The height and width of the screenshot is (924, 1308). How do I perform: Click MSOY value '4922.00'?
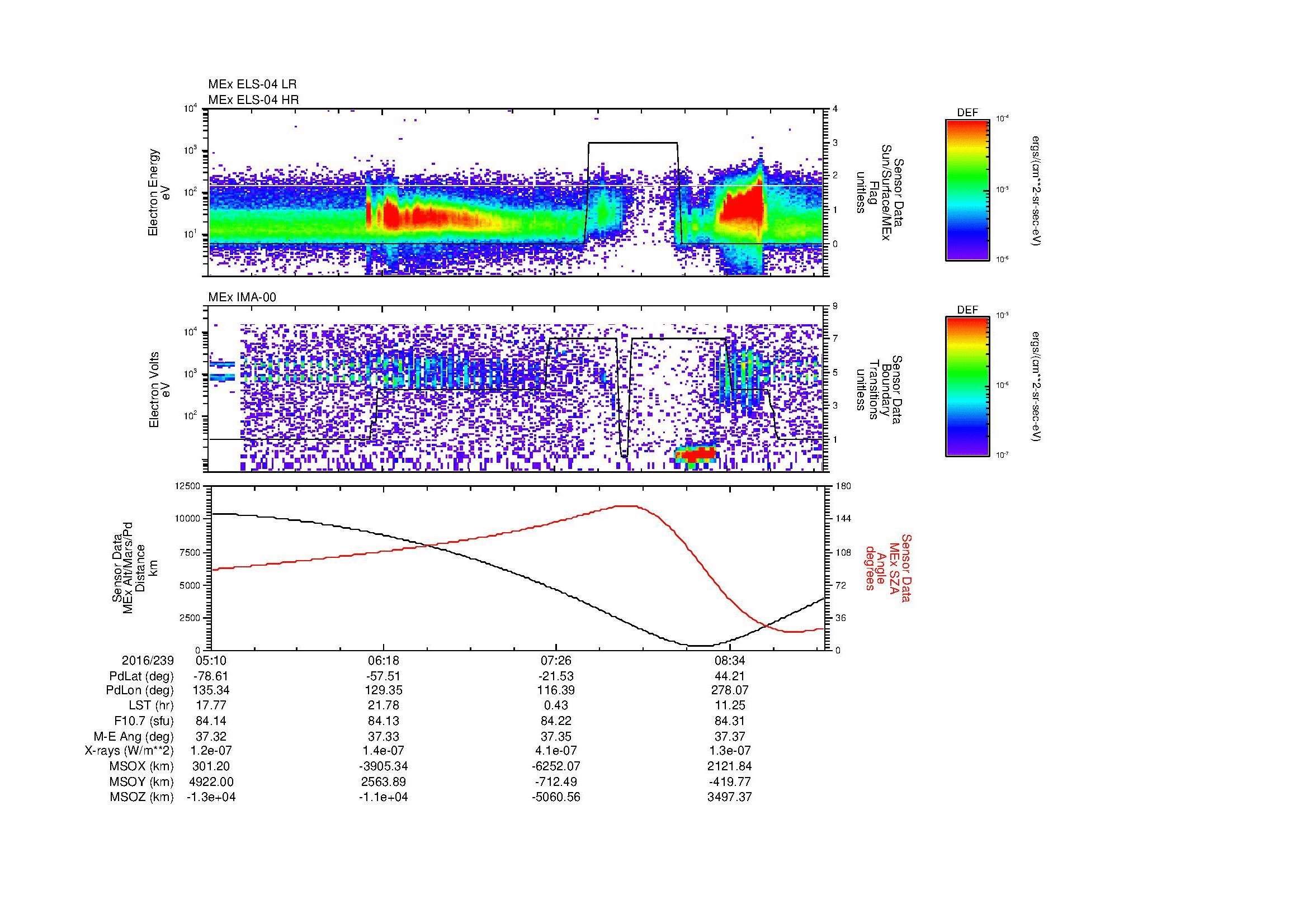[x=211, y=782]
